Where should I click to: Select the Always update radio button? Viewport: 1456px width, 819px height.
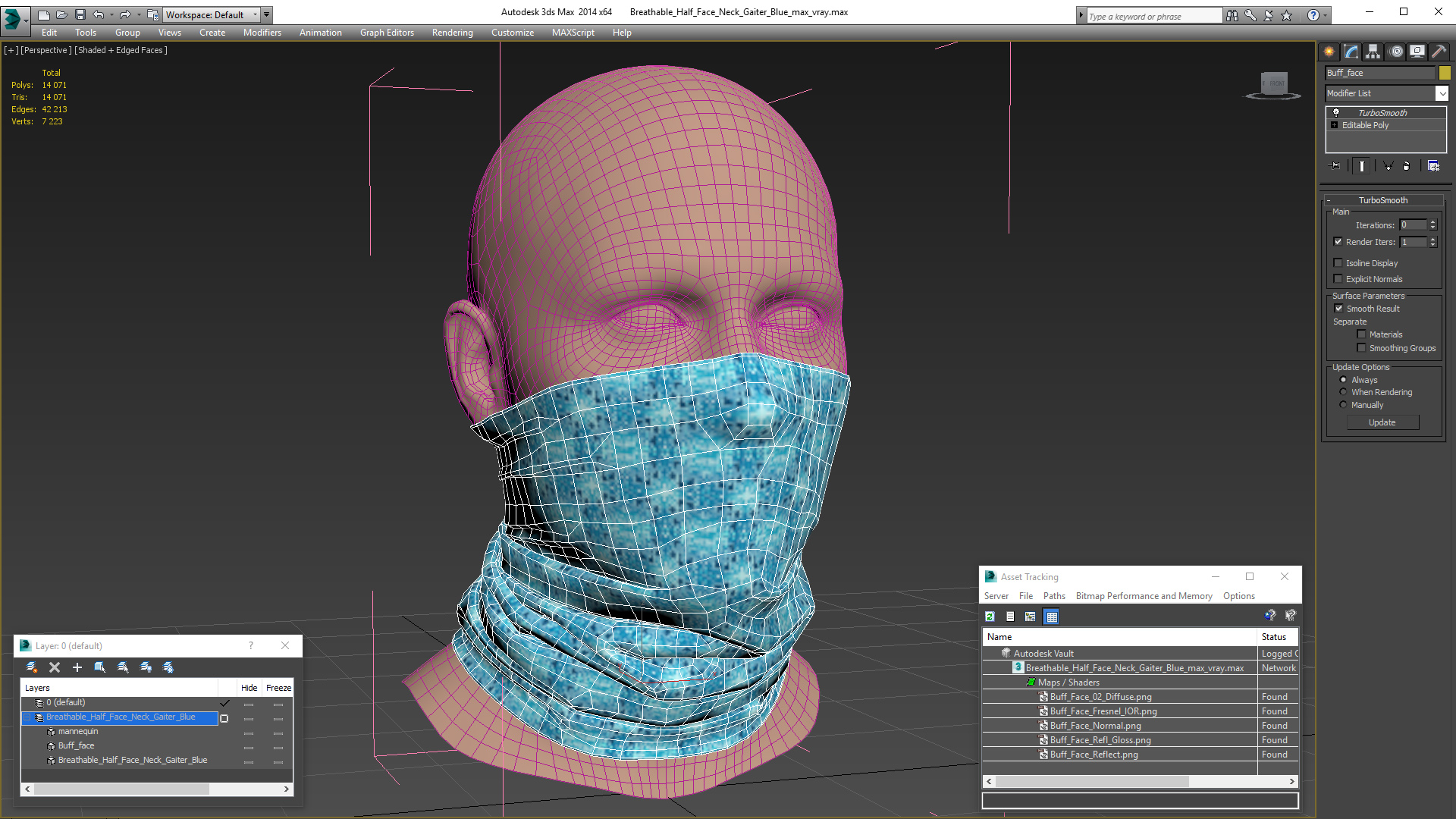(x=1343, y=380)
